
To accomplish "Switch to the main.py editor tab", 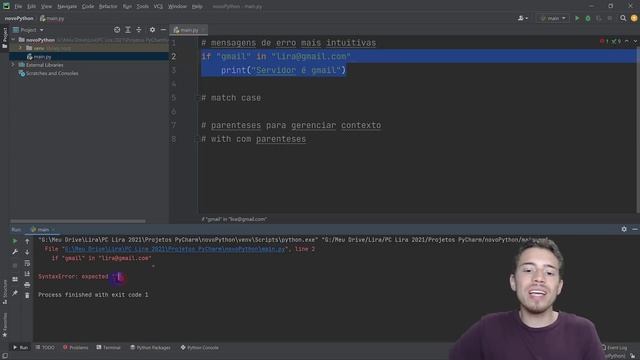I will 189,30.
